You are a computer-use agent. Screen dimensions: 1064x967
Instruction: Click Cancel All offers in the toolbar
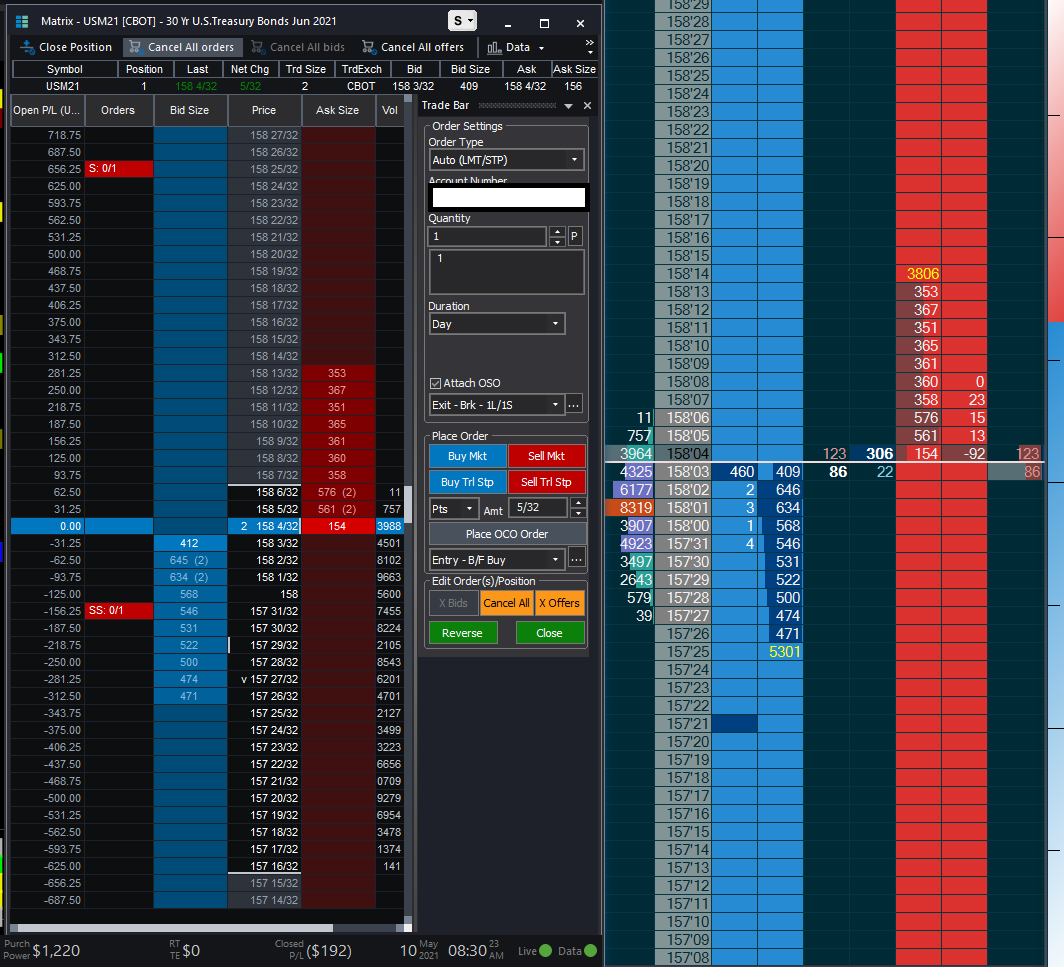[x=413, y=47]
